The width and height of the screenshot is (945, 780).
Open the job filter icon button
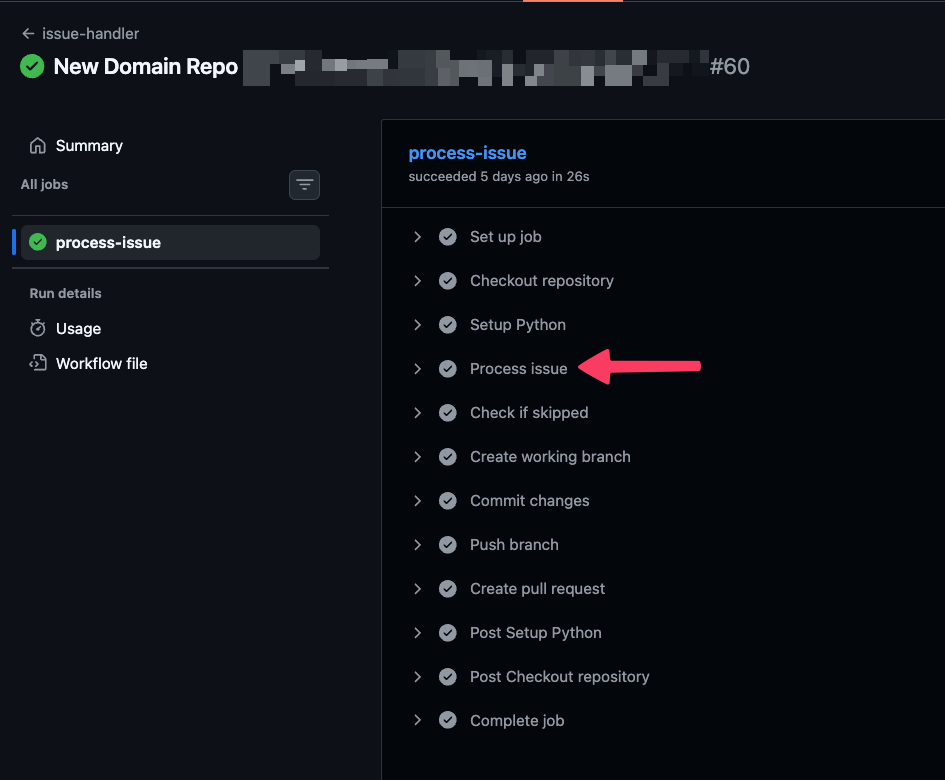(x=304, y=185)
